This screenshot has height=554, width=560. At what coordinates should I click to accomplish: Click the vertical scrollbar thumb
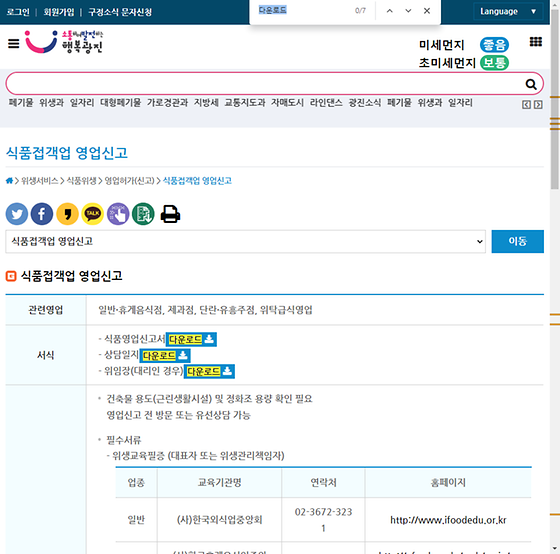point(555,100)
